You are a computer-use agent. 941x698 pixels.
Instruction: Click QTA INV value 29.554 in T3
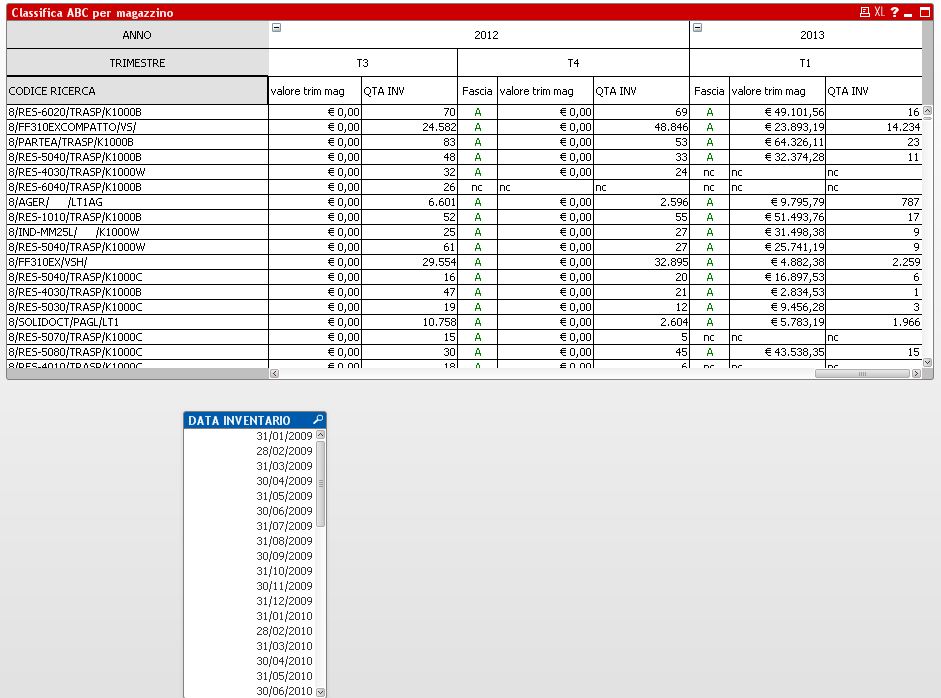409,262
